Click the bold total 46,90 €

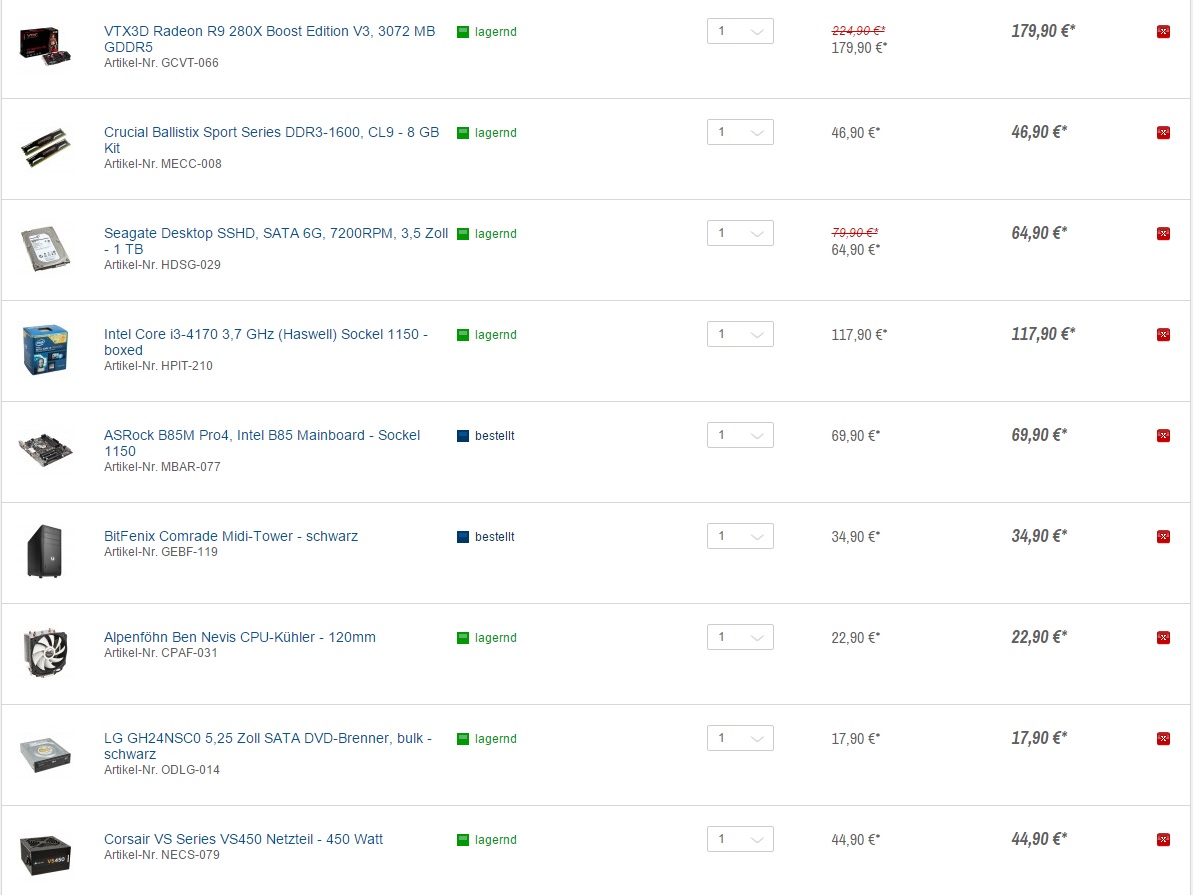tap(1039, 132)
